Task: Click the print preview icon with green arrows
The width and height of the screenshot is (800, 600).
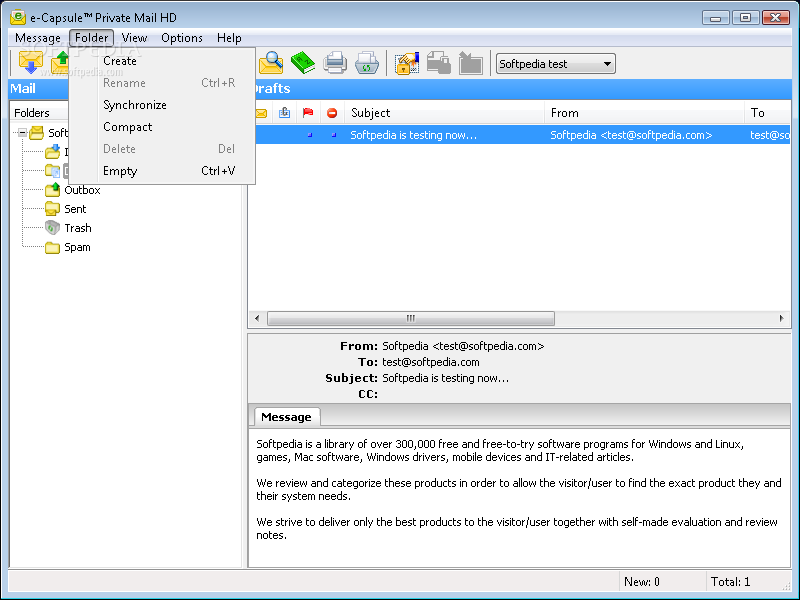Action: 366,63
